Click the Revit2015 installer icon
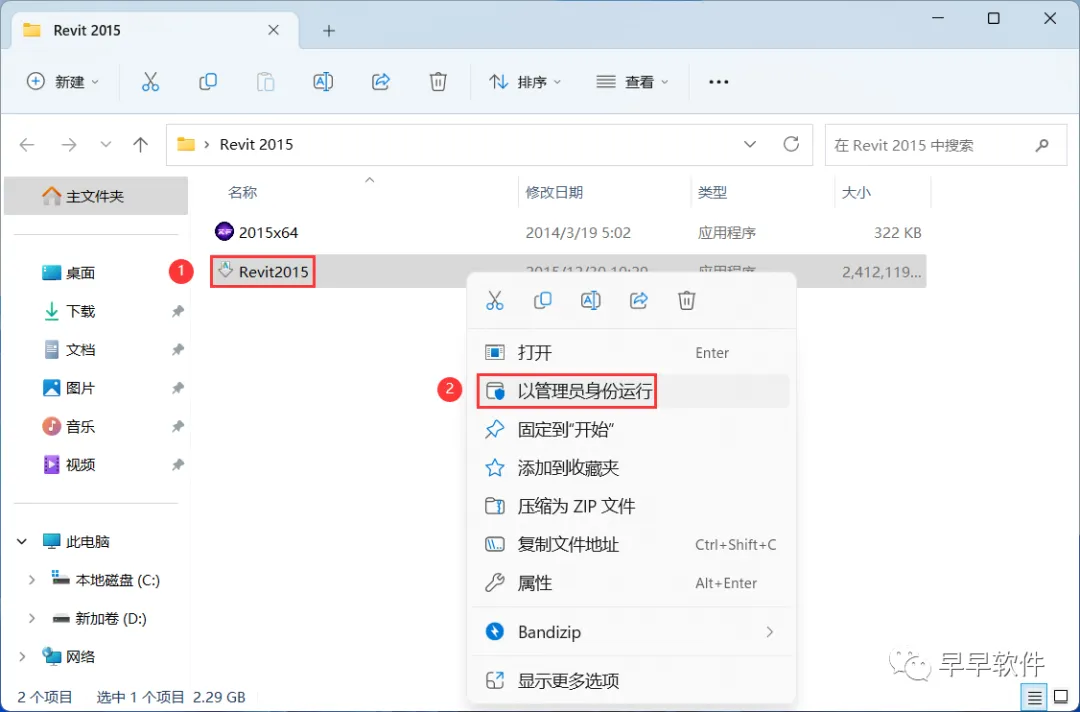The width and height of the screenshot is (1080, 712). tap(225, 270)
